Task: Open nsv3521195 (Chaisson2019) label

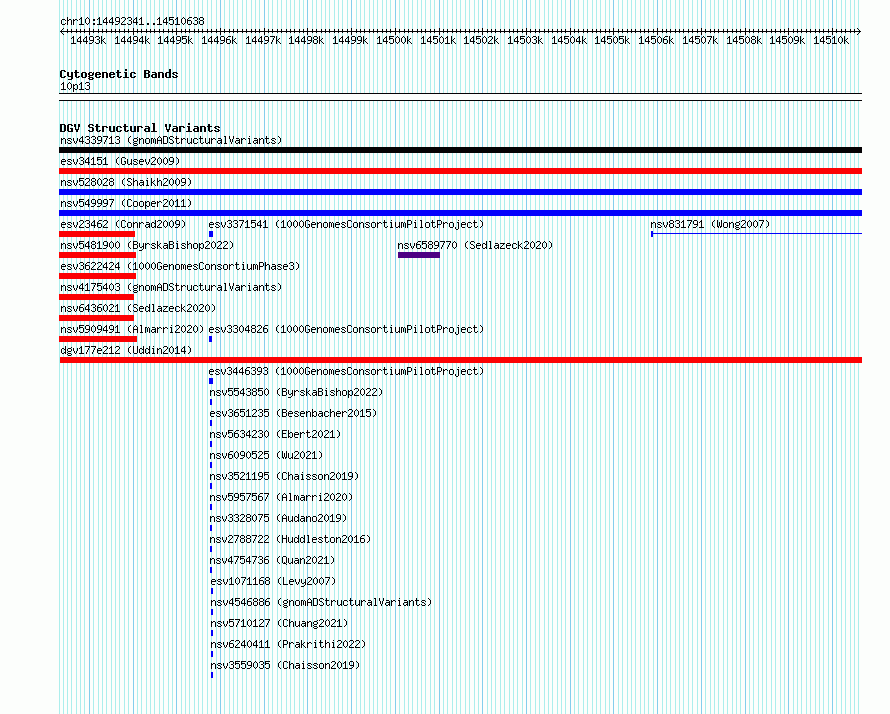Action: click(x=284, y=476)
